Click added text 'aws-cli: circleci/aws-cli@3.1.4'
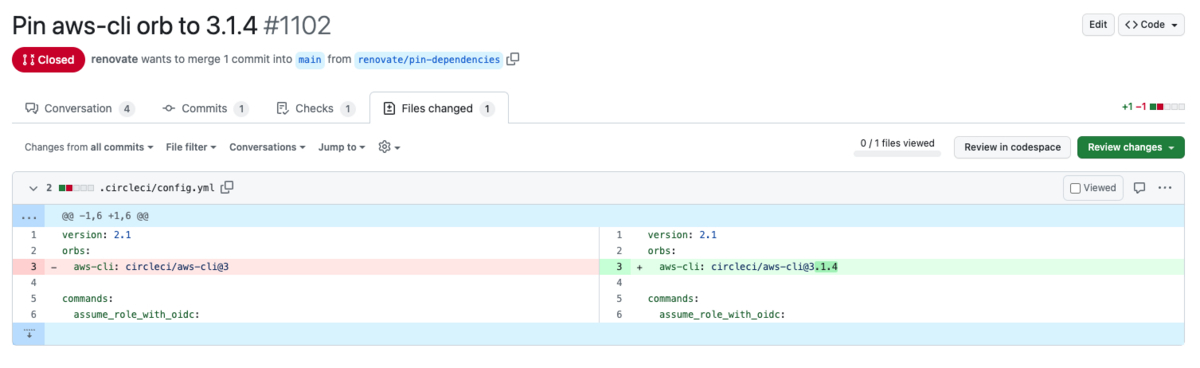The image size is (1200, 368). [x=748, y=267]
